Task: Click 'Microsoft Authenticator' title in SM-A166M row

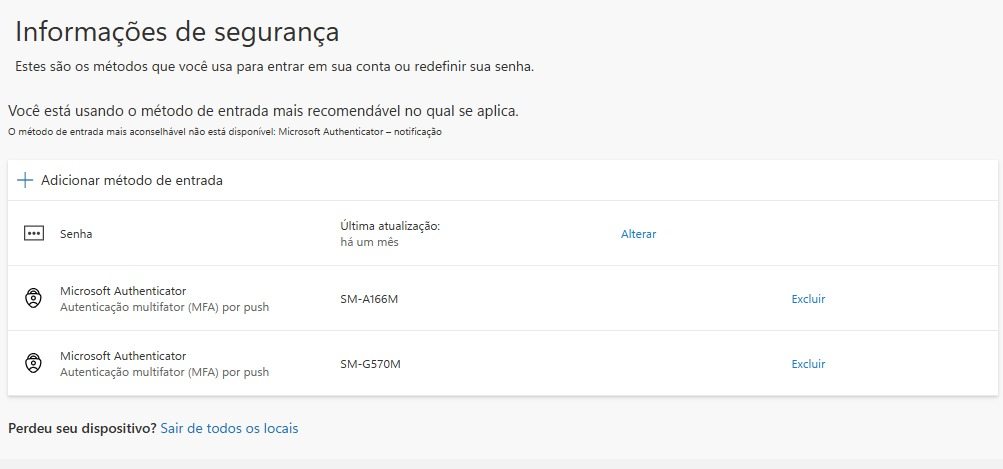Action: pyautogui.click(x=123, y=291)
